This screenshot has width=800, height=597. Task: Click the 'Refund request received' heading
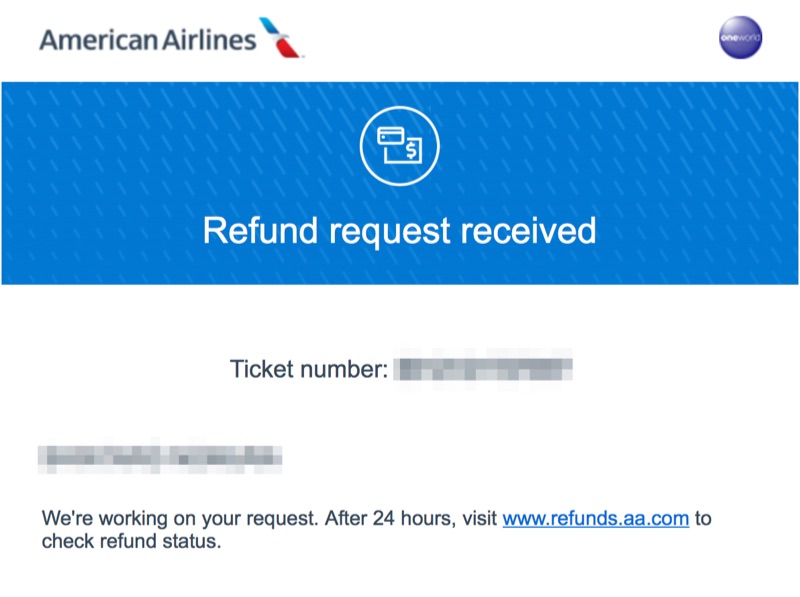(x=399, y=230)
